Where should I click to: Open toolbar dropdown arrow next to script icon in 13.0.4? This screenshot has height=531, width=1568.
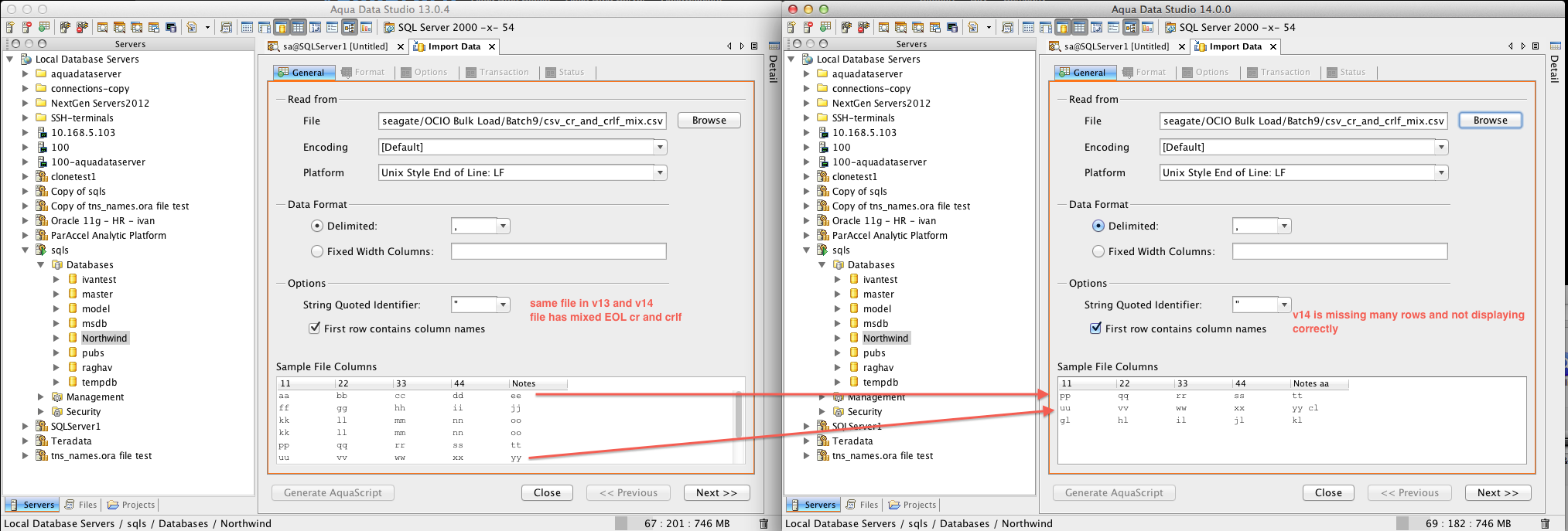pyautogui.click(x=207, y=28)
